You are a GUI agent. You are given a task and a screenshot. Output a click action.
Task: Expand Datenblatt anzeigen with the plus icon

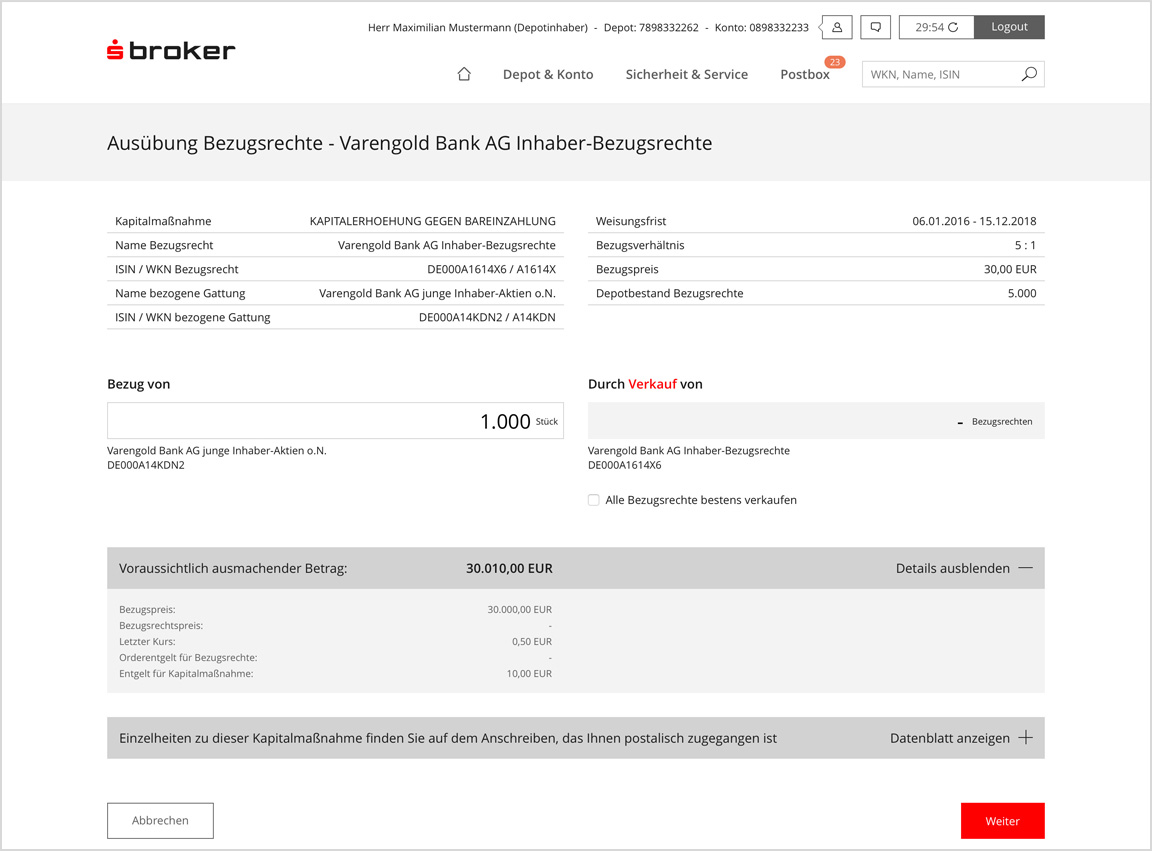click(x=1026, y=737)
